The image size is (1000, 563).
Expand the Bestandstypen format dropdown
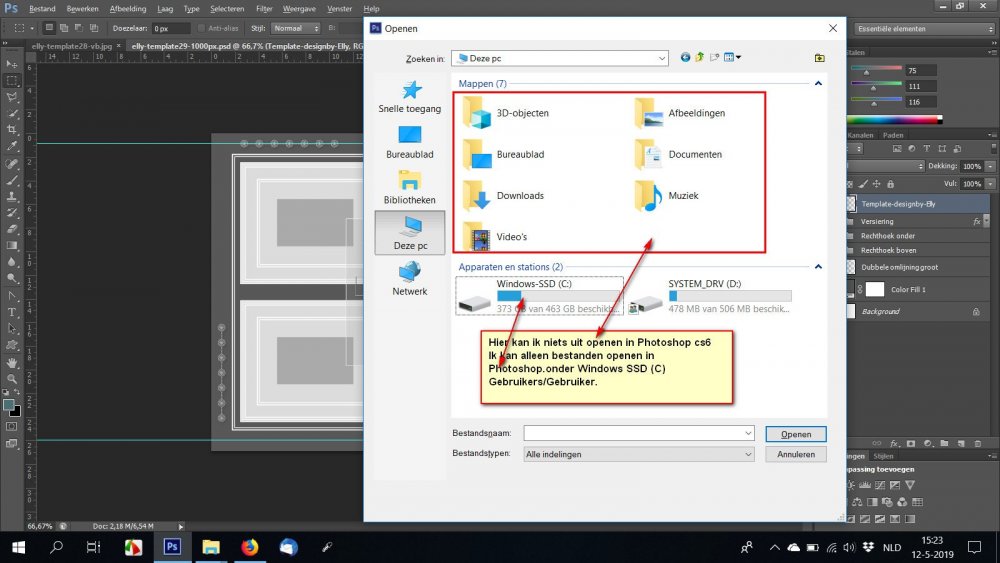coord(748,454)
